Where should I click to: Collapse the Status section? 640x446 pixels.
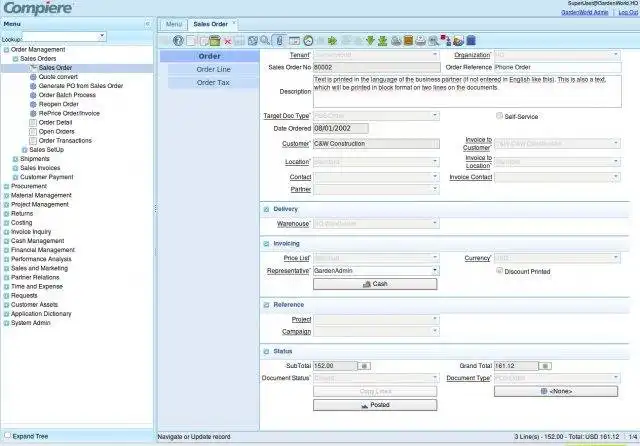[x=267, y=351]
